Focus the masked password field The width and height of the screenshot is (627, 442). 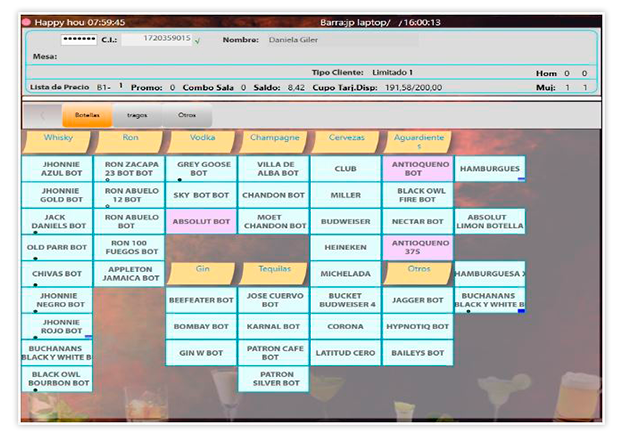point(78,40)
